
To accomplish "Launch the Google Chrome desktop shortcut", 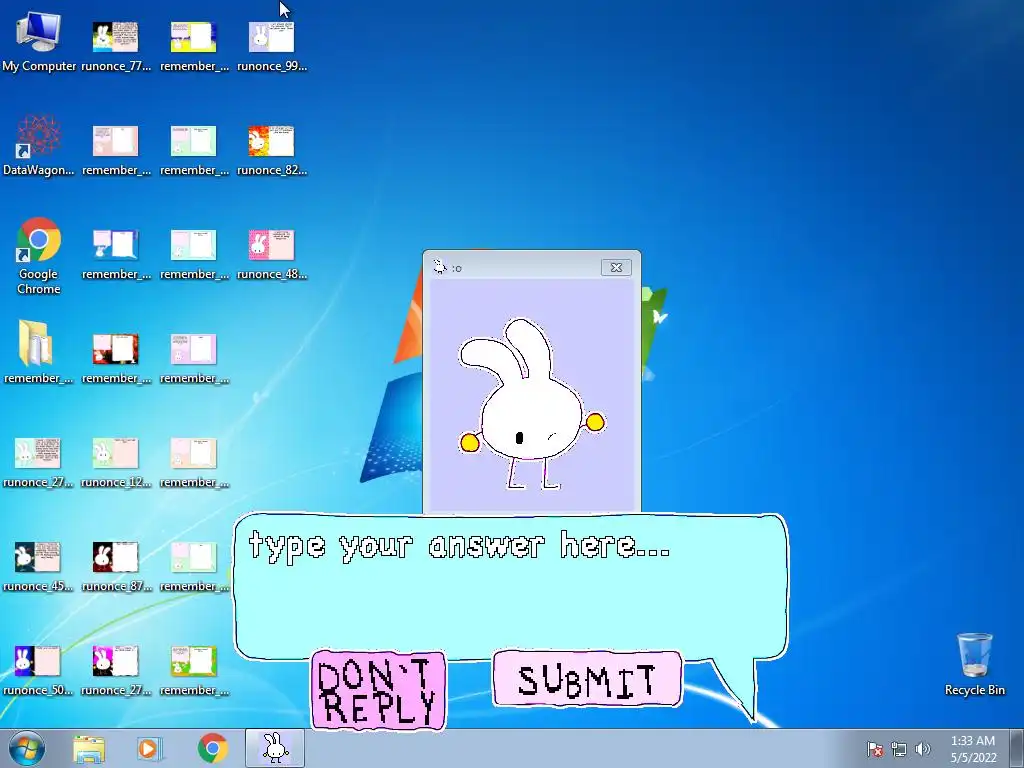I will pos(39,256).
